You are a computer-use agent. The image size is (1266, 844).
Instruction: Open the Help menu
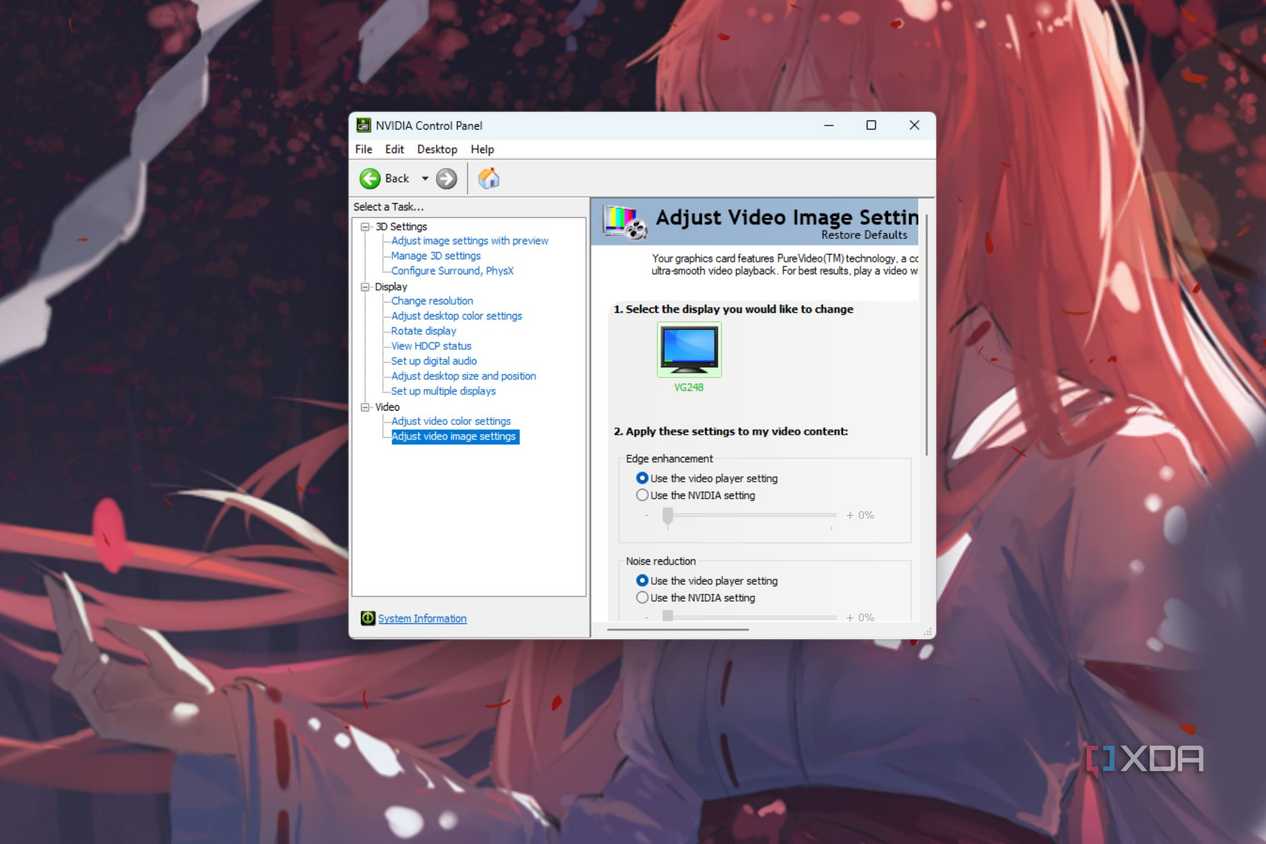pyautogui.click(x=482, y=149)
